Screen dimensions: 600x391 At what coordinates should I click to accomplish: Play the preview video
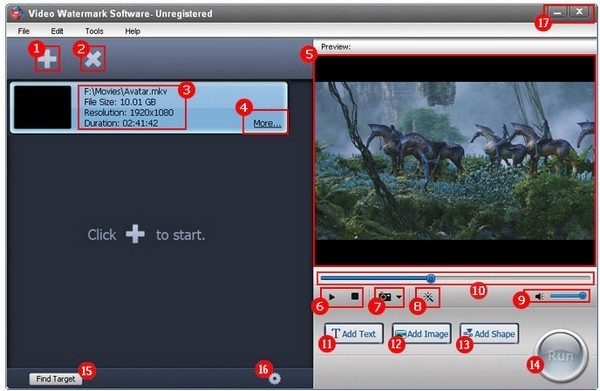pyautogui.click(x=332, y=297)
